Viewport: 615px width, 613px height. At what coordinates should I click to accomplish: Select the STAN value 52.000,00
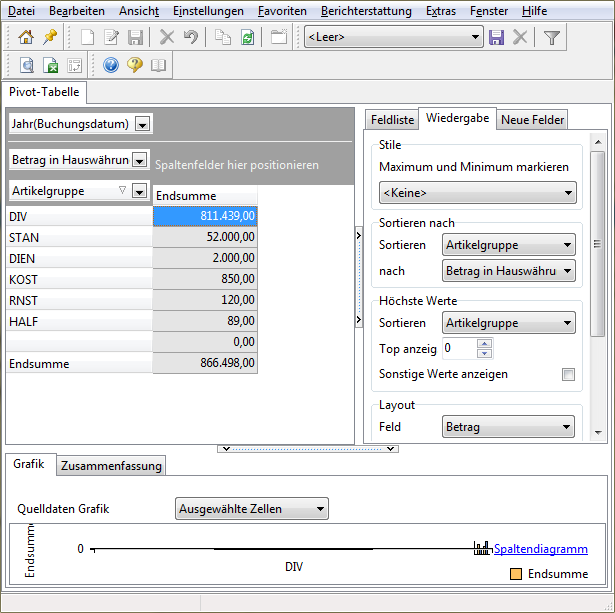click(205, 237)
